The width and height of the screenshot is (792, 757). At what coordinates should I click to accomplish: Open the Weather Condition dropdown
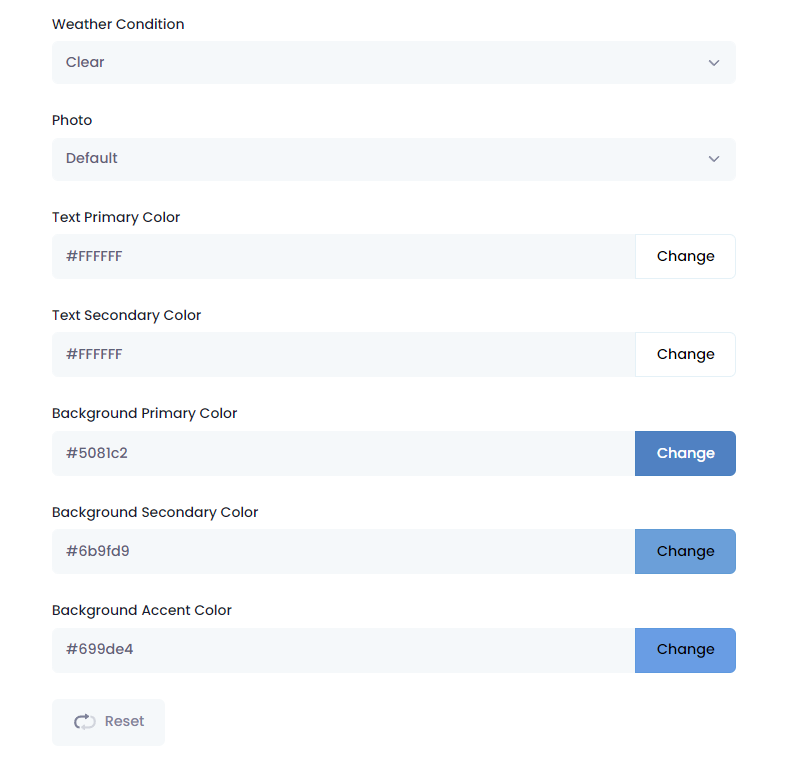tap(393, 63)
